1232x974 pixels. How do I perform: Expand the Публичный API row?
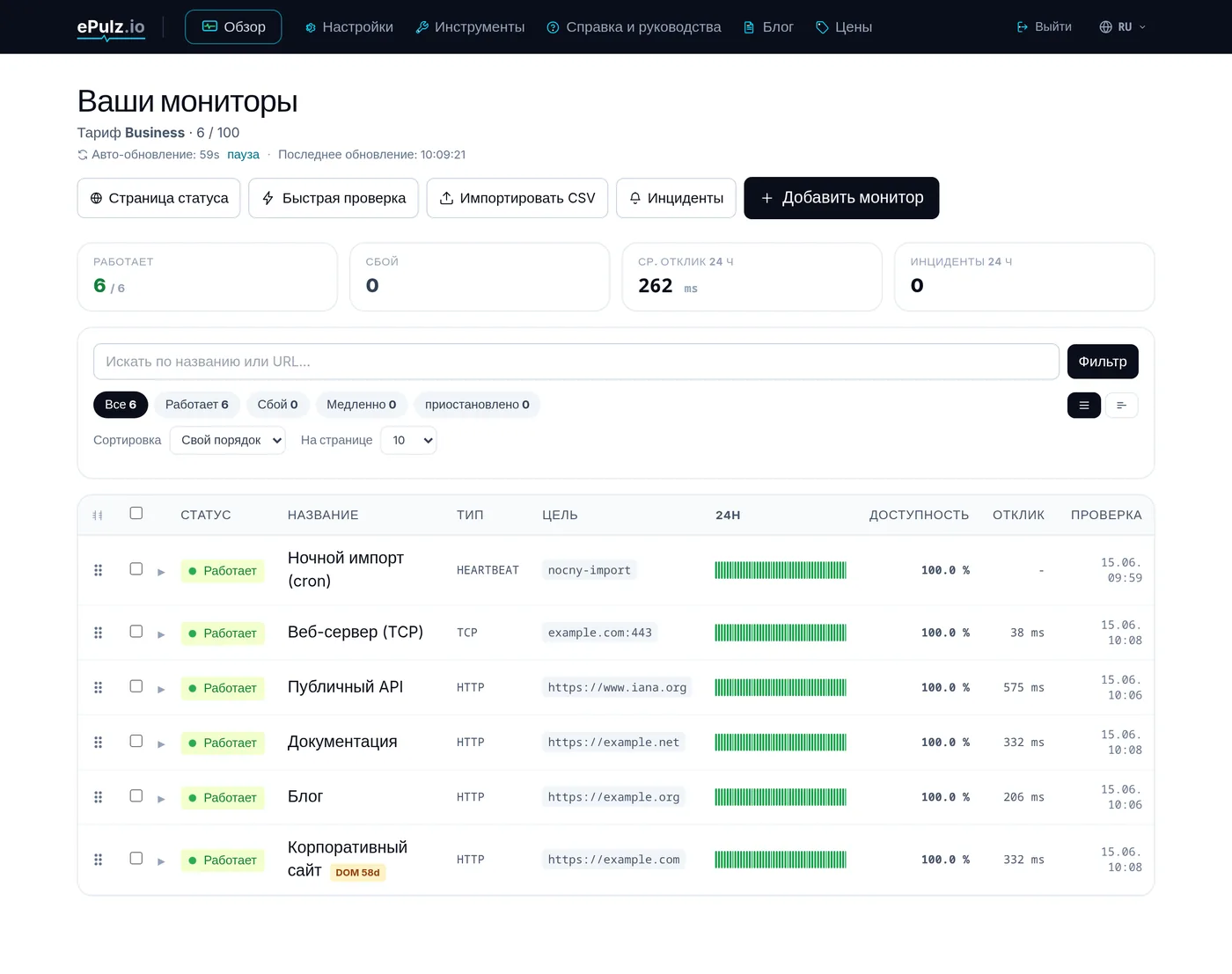pyautogui.click(x=161, y=689)
